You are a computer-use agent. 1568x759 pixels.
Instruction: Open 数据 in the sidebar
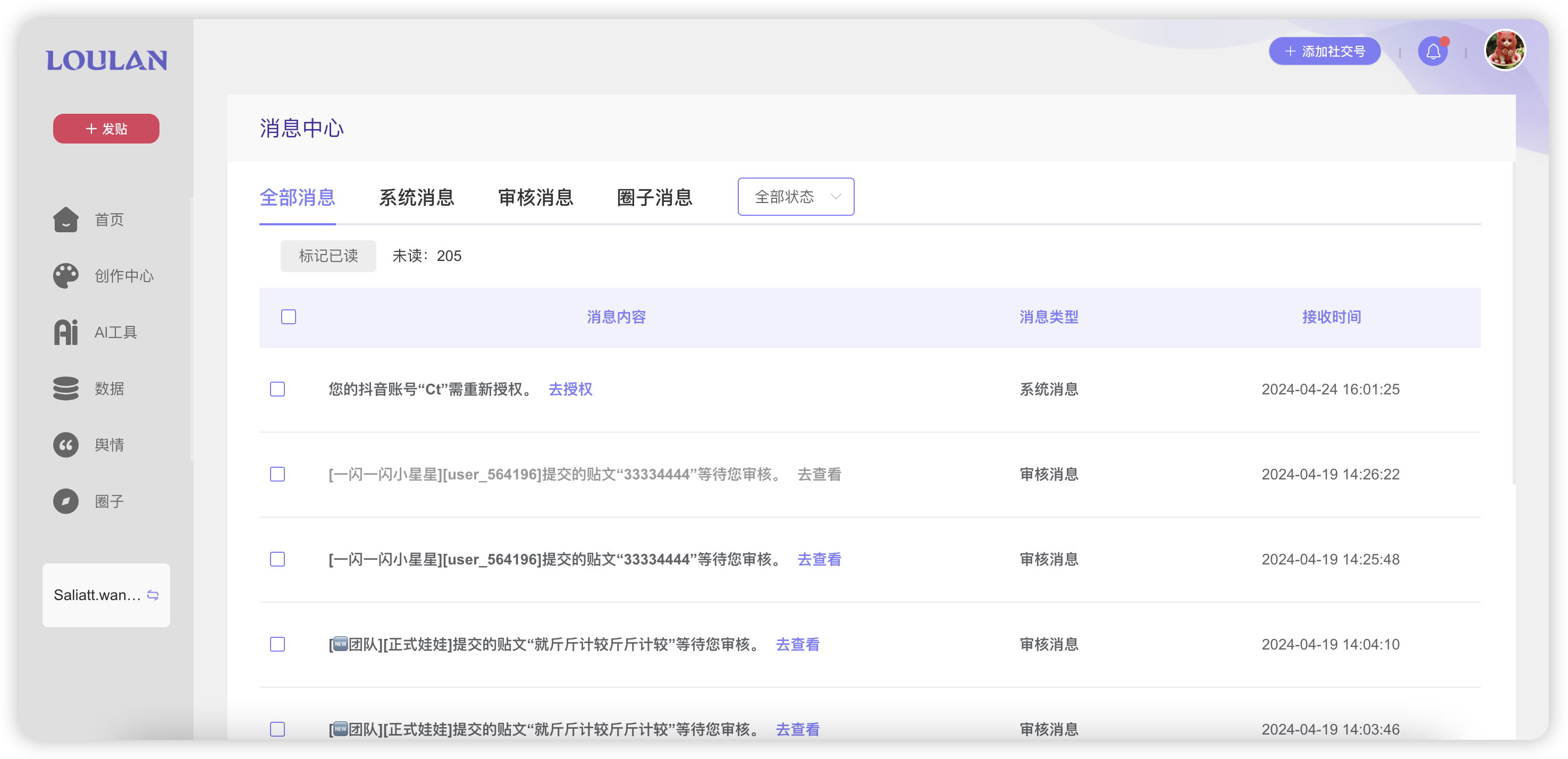click(109, 389)
